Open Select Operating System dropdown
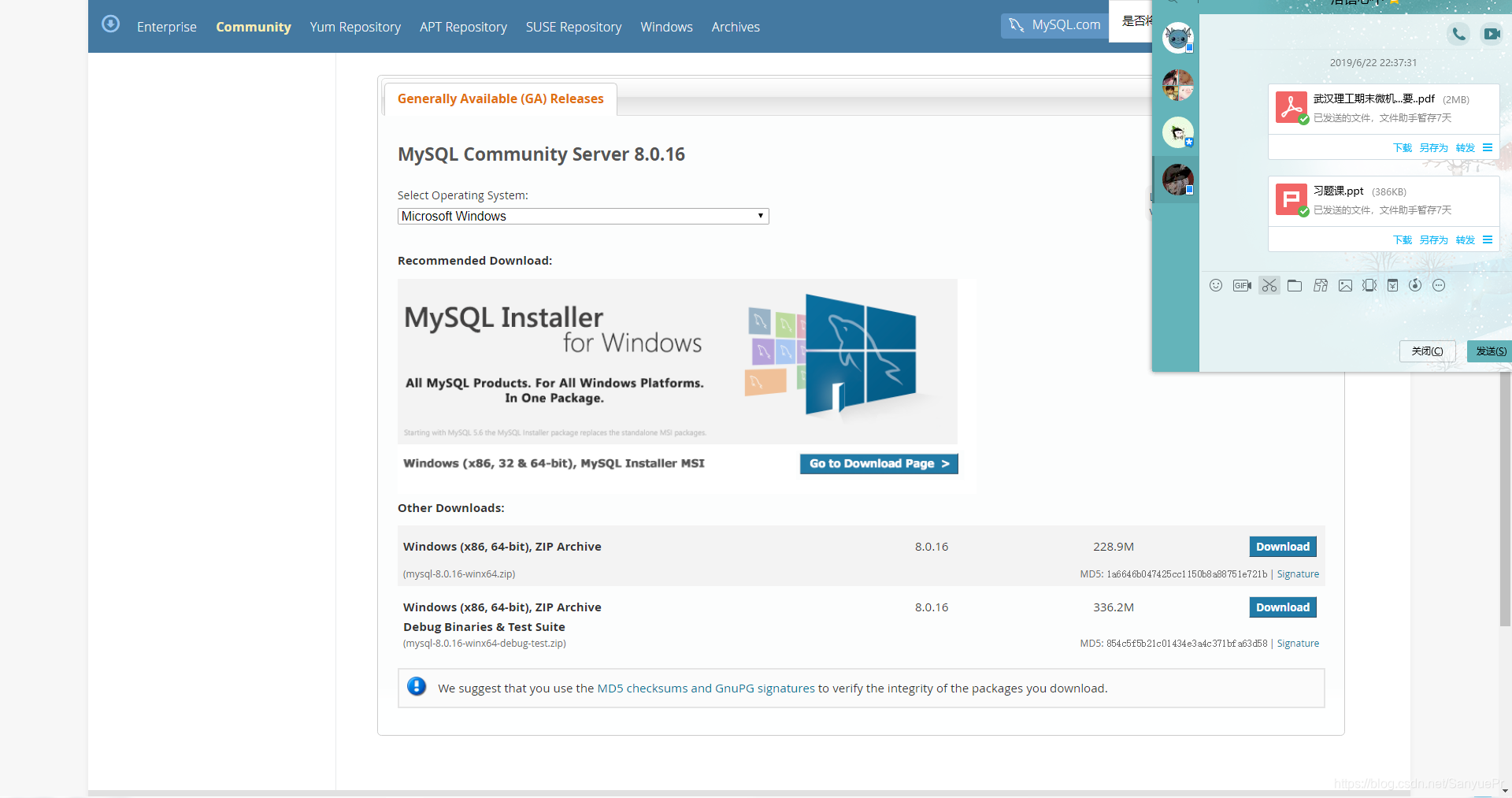This screenshot has width=1512, height=798. pyautogui.click(x=583, y=216)
